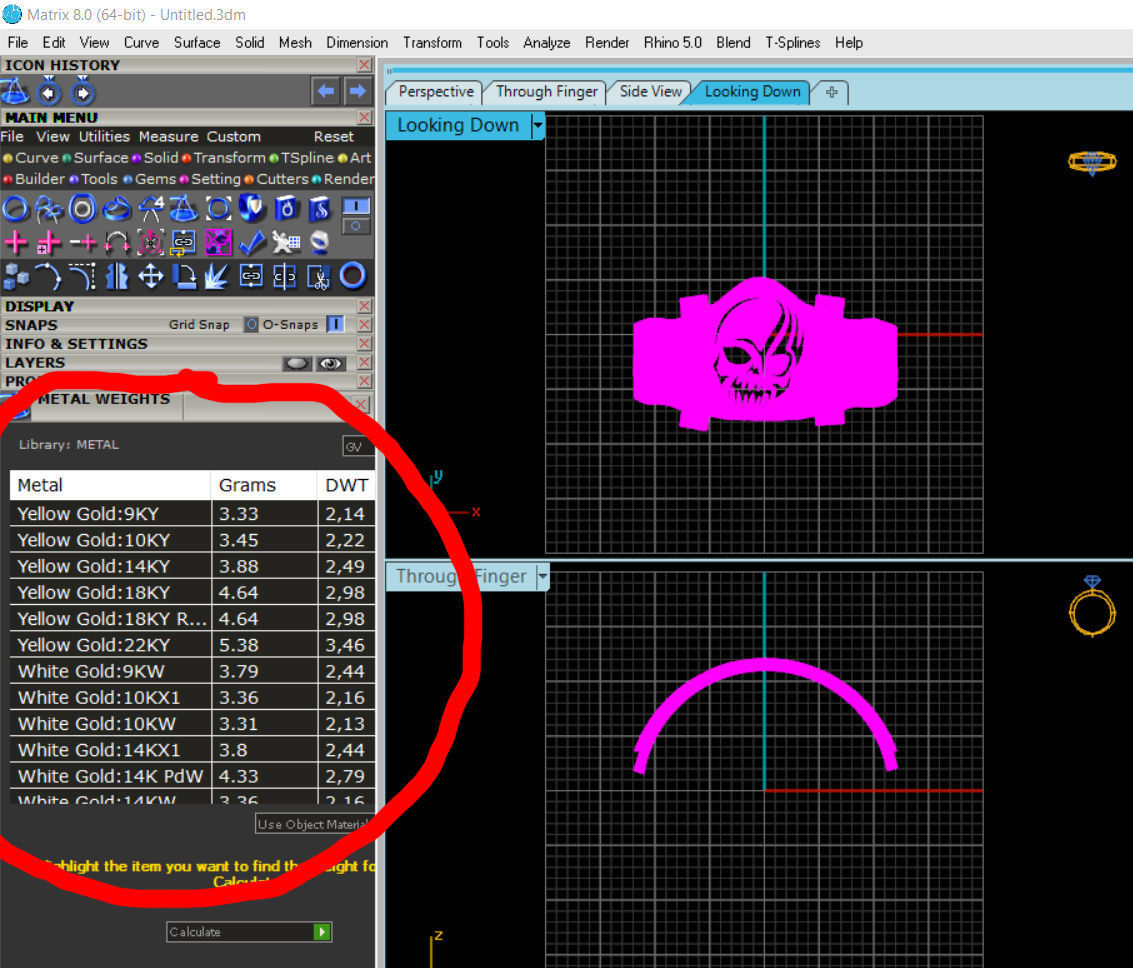Click Reset in Main Menu
The image size is (1133, 968).
pyautogui.click(x=333, y=137)
